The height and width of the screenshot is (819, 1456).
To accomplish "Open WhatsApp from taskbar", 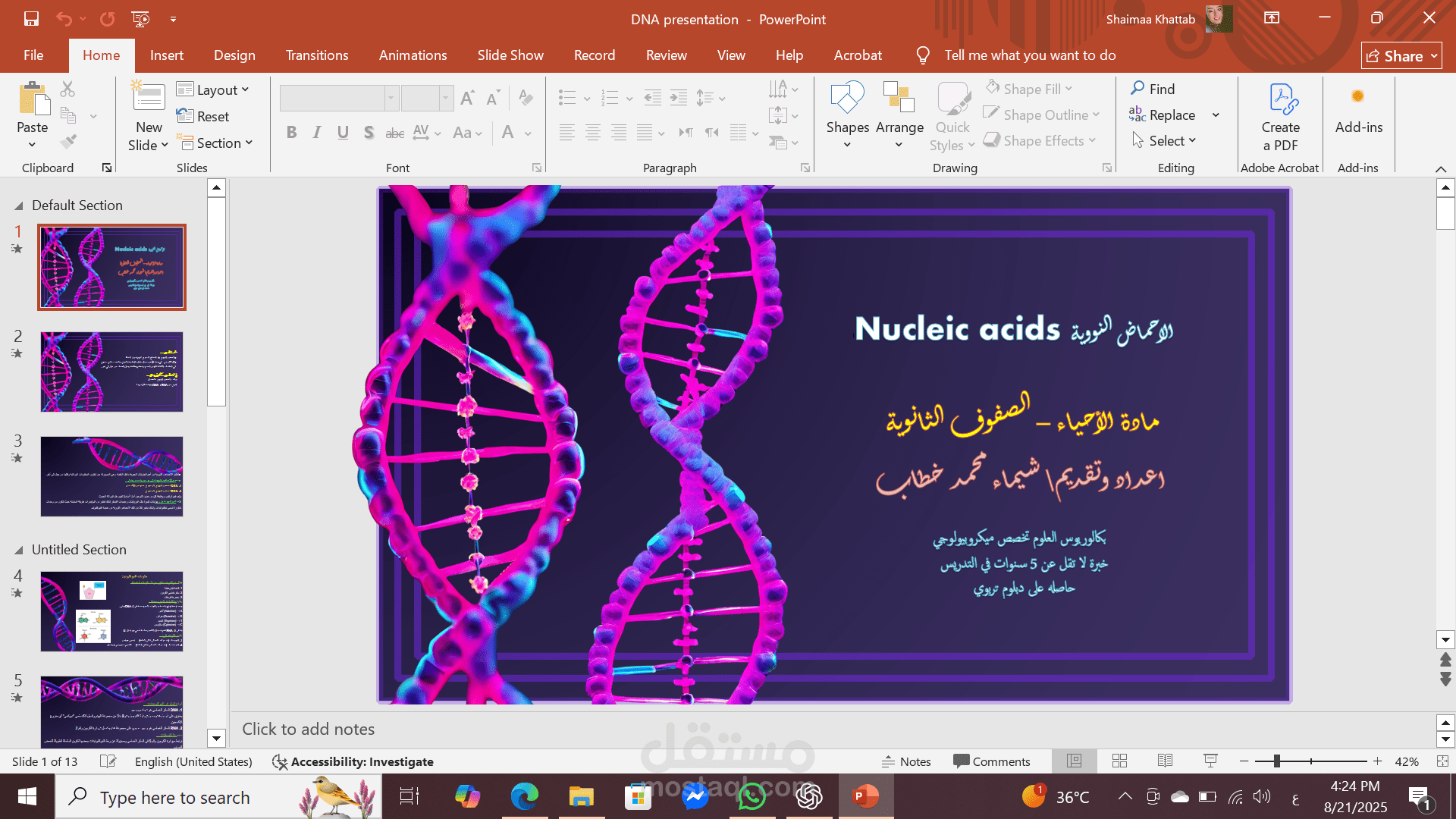I will [x=752, y=796].
